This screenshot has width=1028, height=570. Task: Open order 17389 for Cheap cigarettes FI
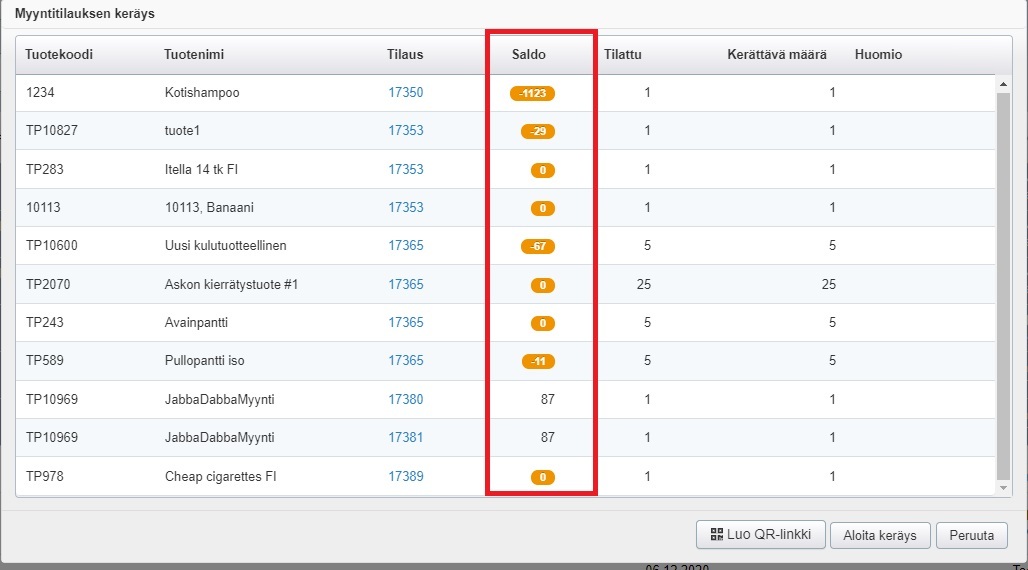pyautogui.click(x=405, y=477)
